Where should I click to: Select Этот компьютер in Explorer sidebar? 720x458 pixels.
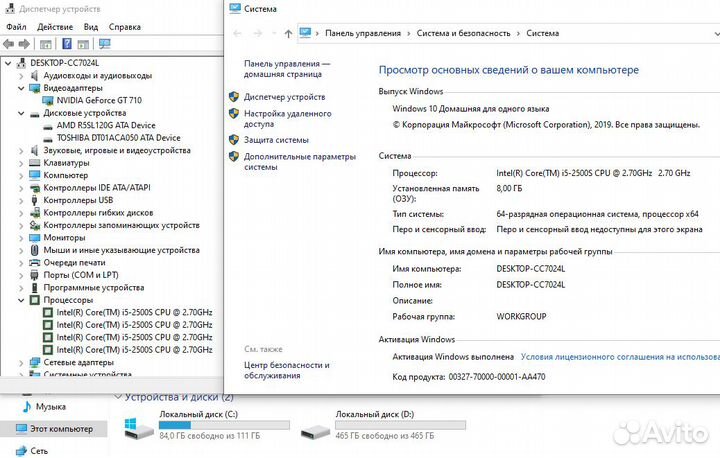pos(54,429)
